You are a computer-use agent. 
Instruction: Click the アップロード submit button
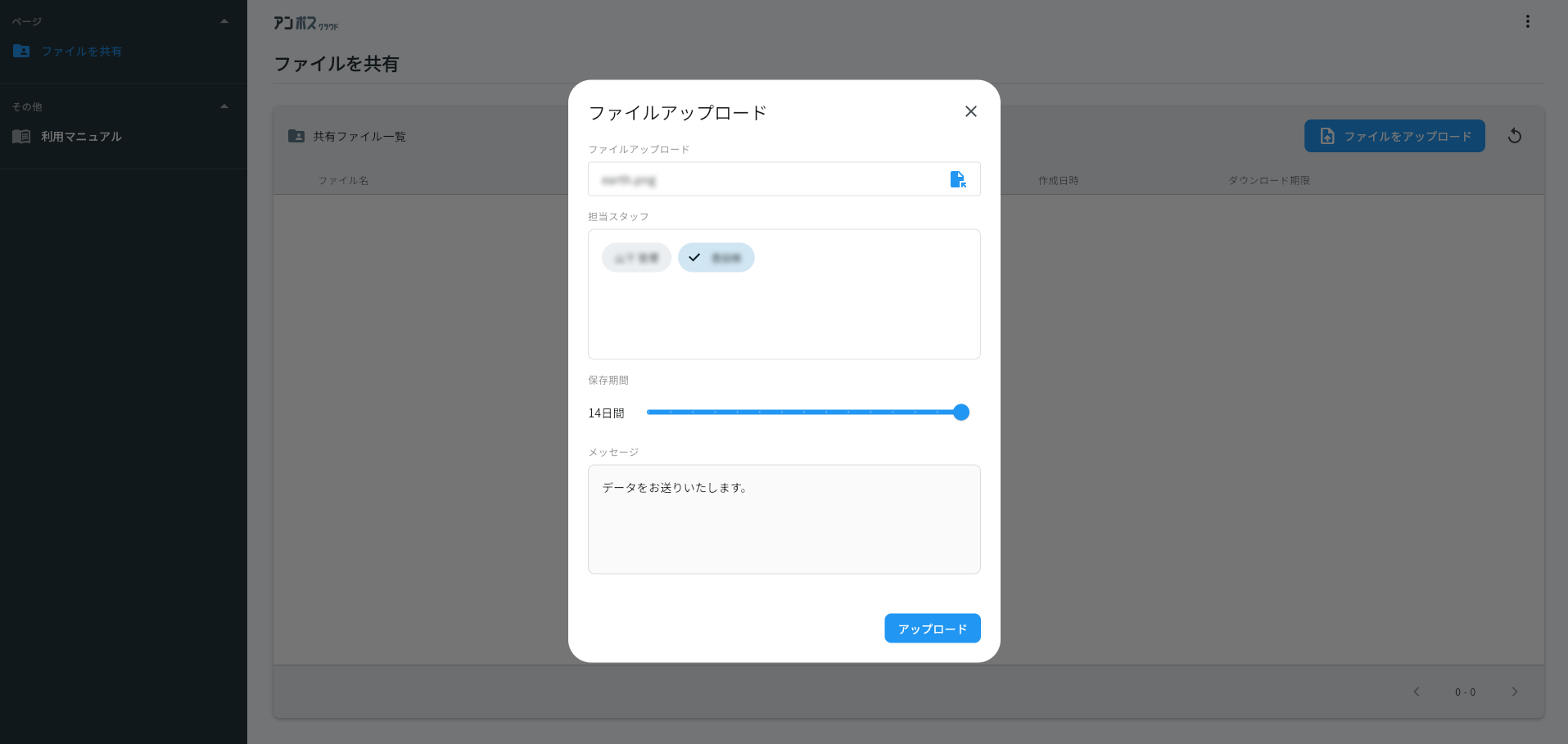click(x=932, y=629)
